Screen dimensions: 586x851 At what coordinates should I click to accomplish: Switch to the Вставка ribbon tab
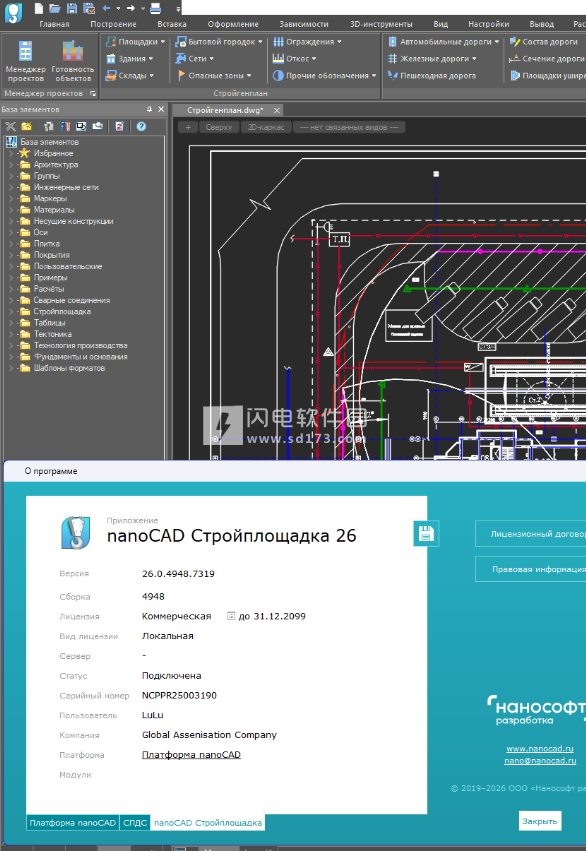[172, 24]
